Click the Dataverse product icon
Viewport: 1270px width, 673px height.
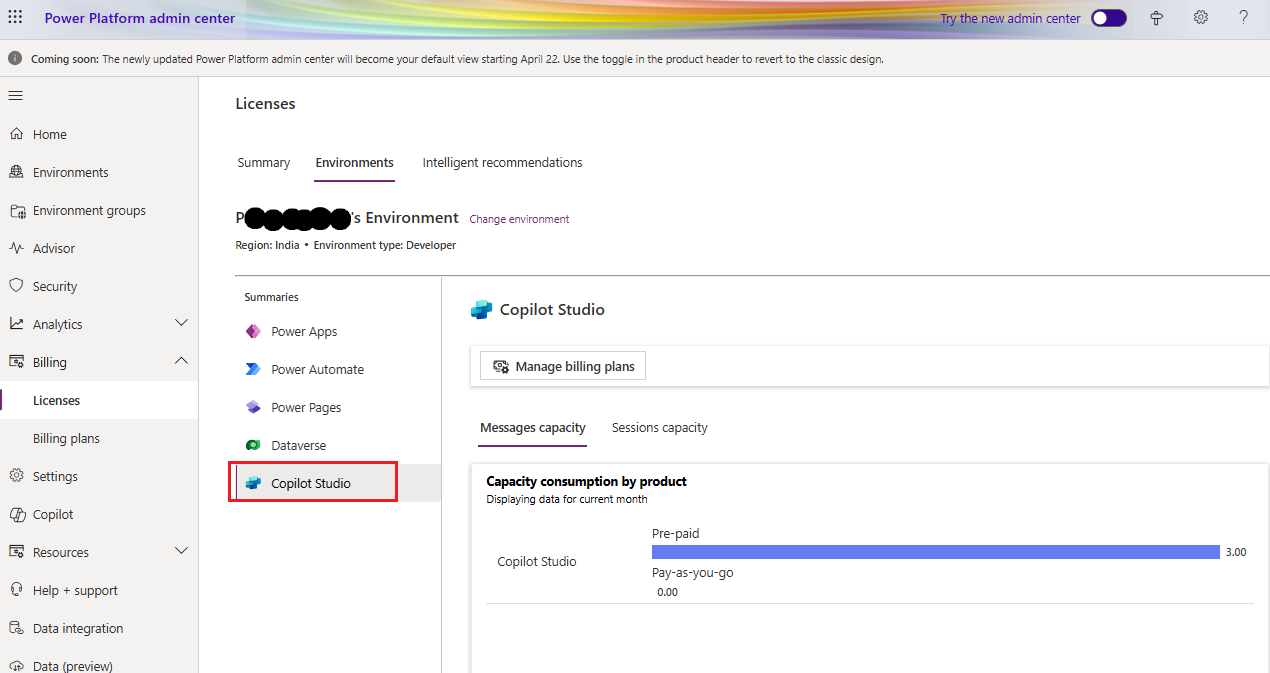coord(253,445)
